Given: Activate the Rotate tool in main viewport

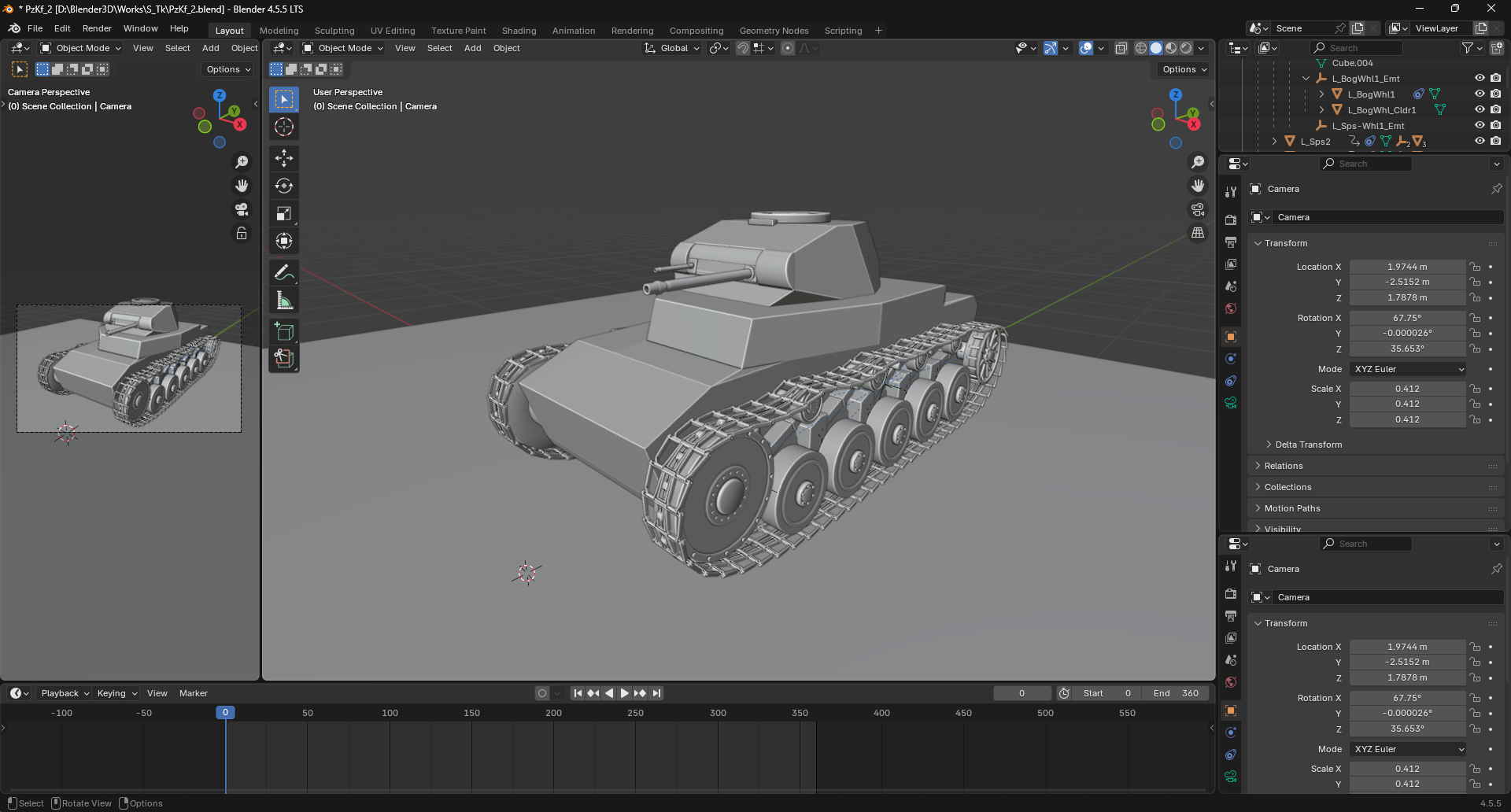Looking at the screenshot, I should (284, 186).
